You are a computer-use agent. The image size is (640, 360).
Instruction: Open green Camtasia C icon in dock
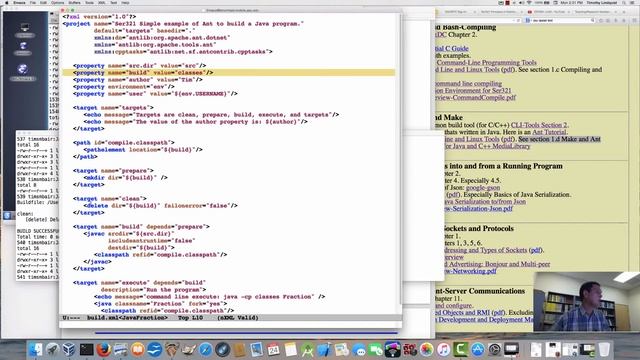[460, 350]
